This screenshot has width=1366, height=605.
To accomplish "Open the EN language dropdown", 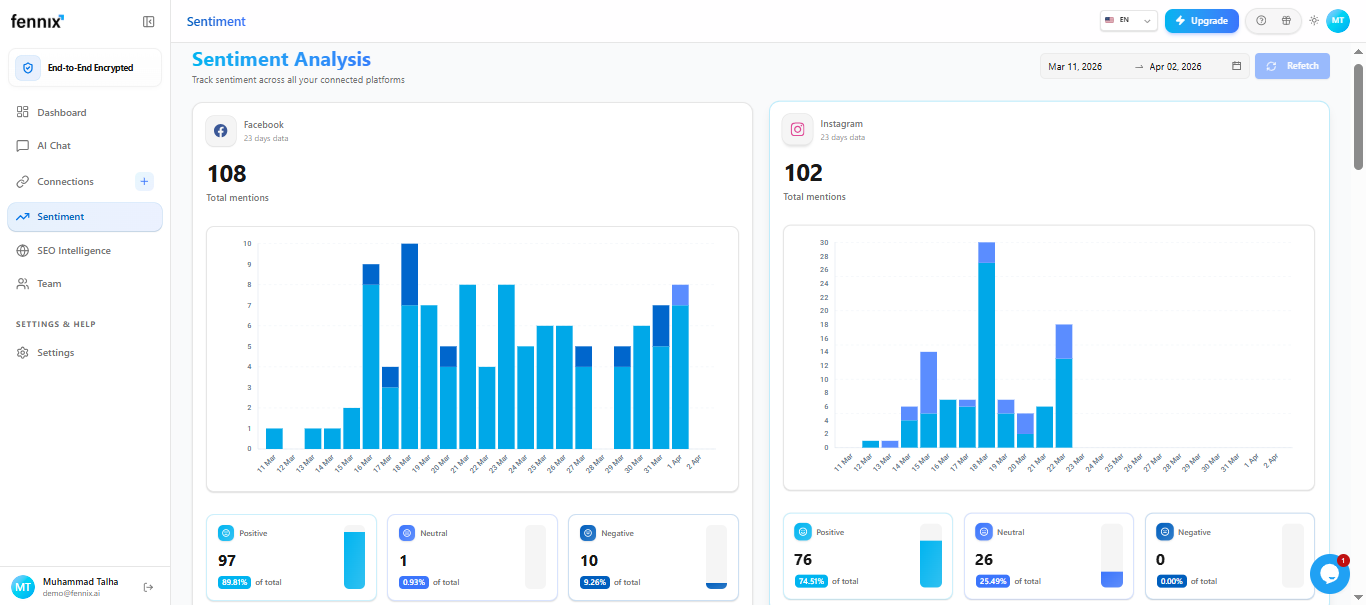I will 1128,20.
